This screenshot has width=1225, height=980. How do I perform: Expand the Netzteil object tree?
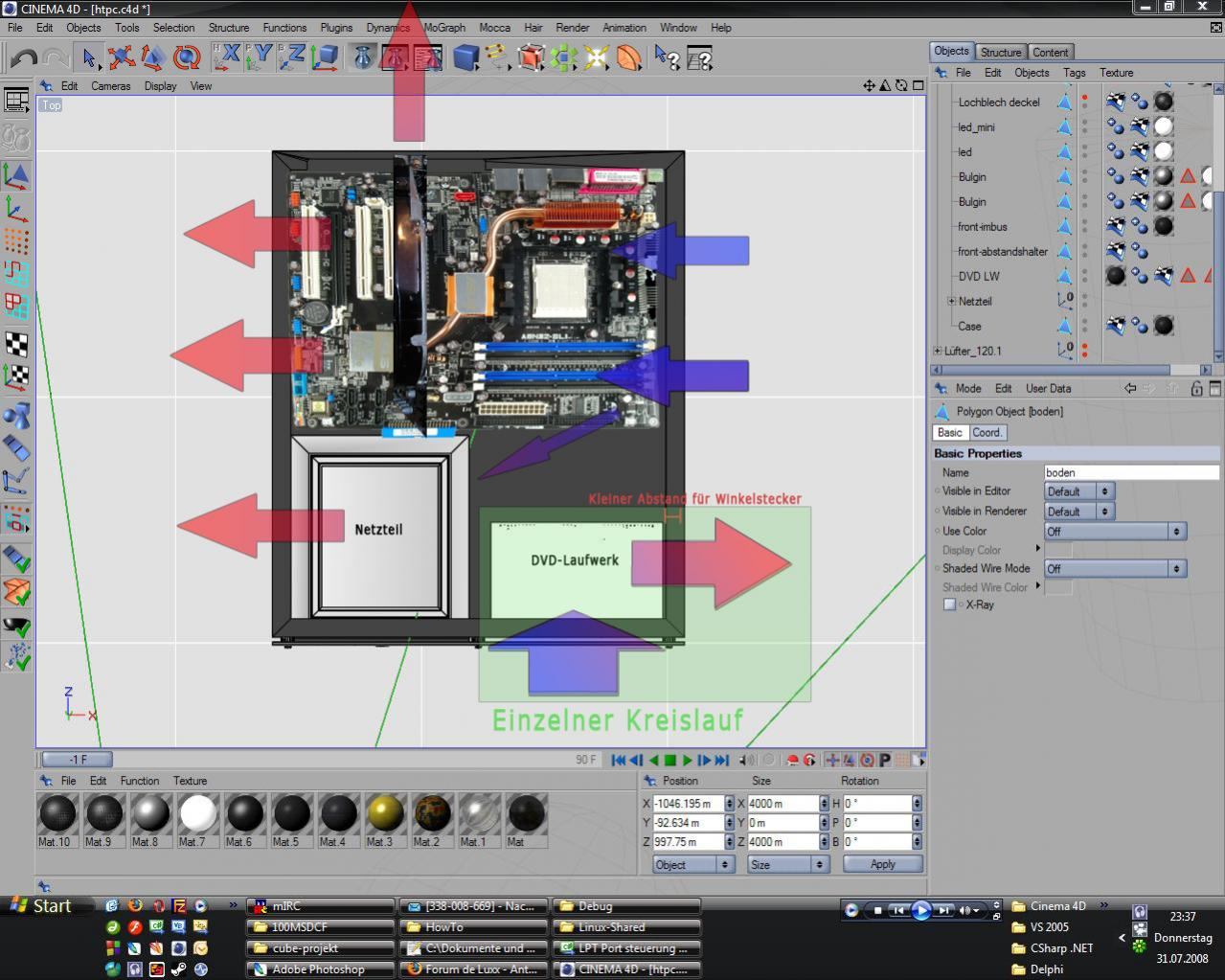click(x=951, y=301)
